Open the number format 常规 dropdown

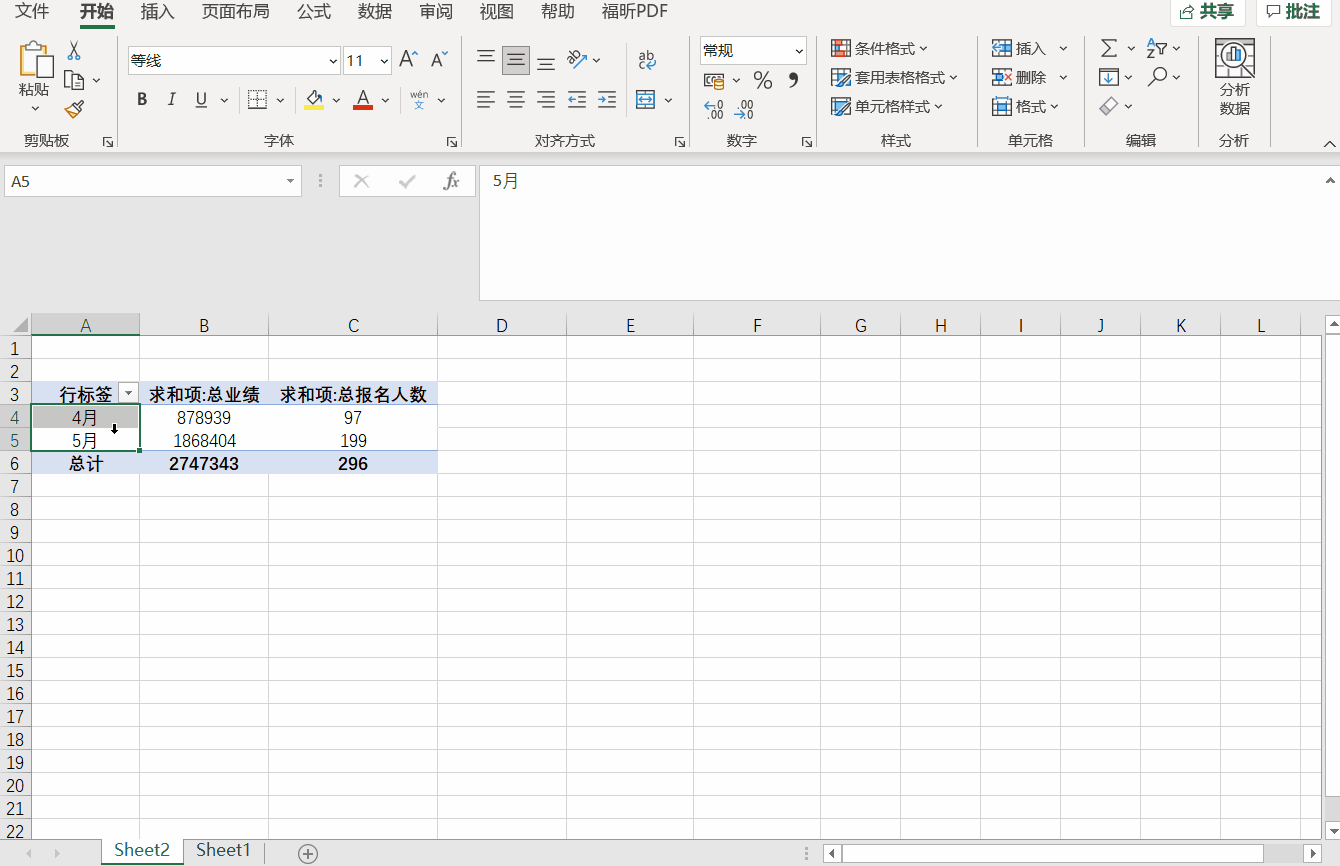click(x=799, y=50)
